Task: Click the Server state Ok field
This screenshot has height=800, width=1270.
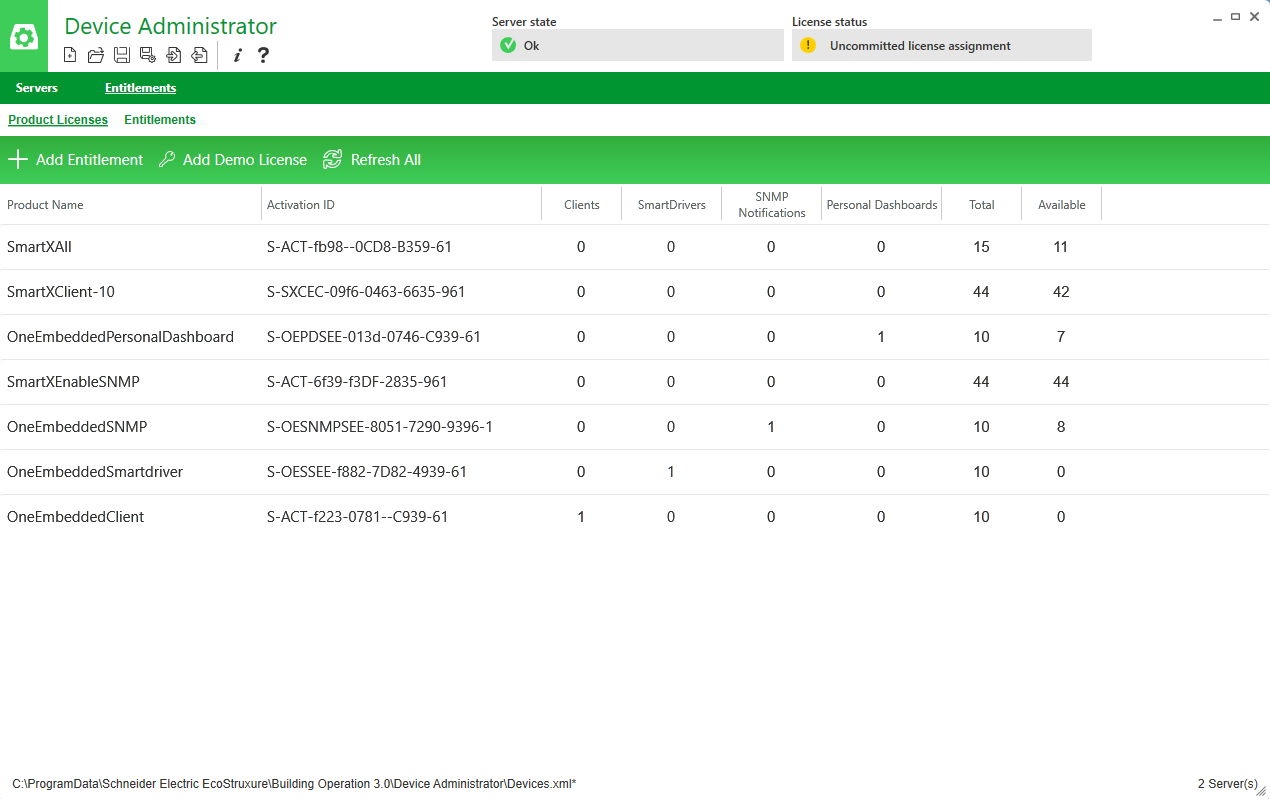Action: (638, 45)
